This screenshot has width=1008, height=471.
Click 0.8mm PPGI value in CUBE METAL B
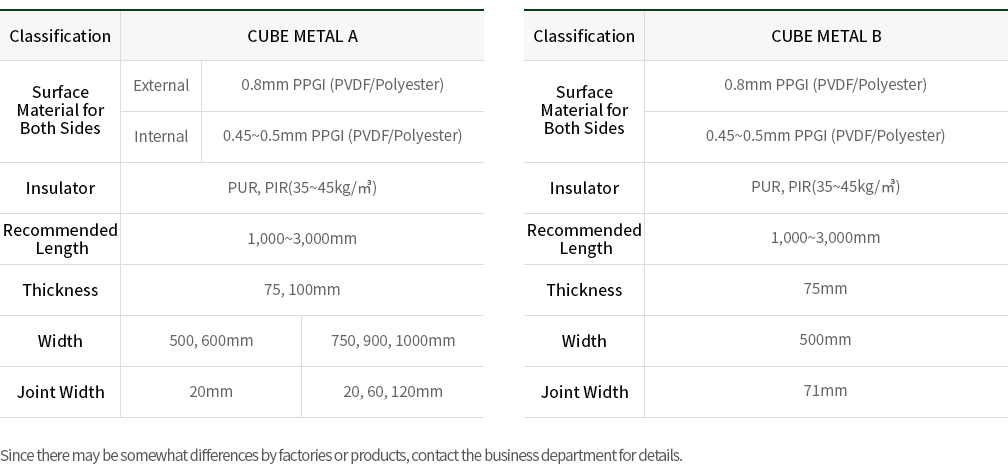click(826, 85)
